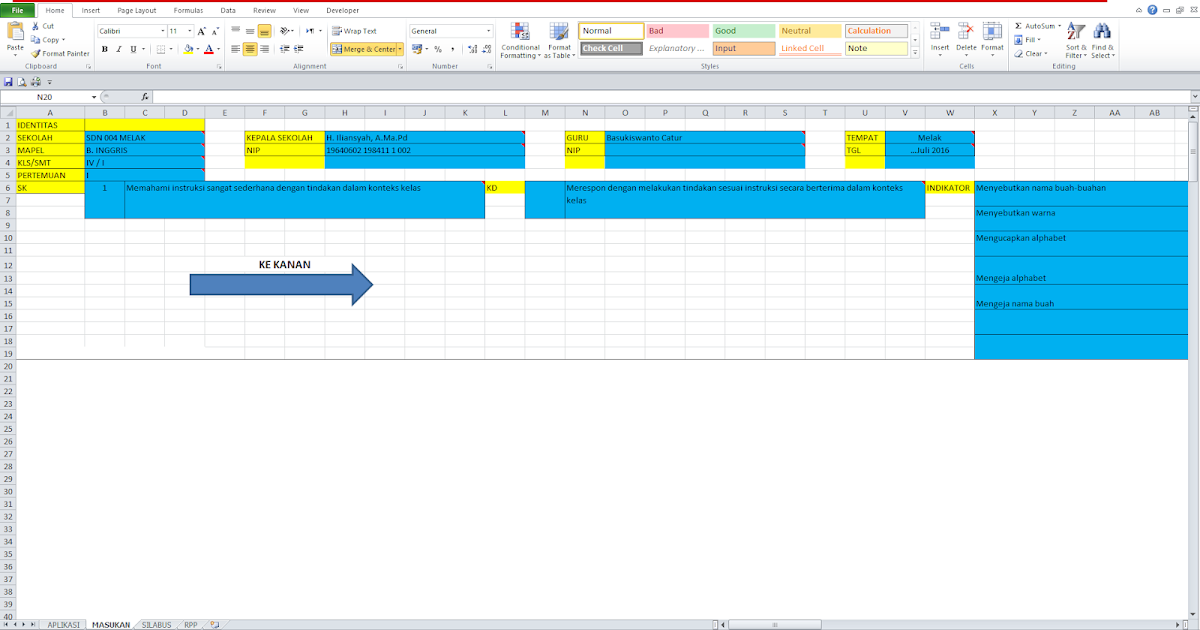Expand the cell styles gallery
This screenshot has height=630, width=1200.
[915, 51]
